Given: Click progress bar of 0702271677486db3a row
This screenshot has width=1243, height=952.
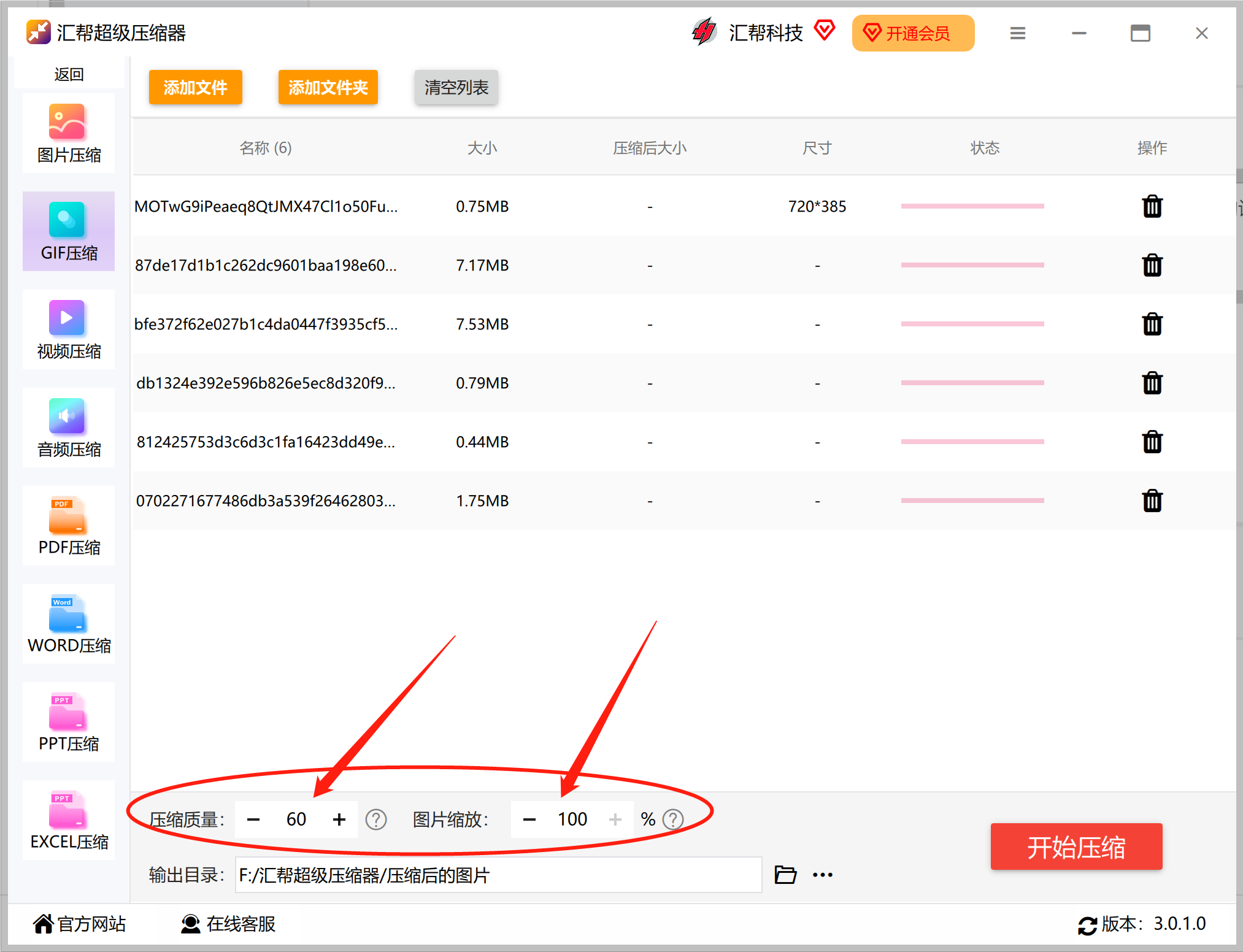Looking at the screenshot, I should (x=972, y=501).
